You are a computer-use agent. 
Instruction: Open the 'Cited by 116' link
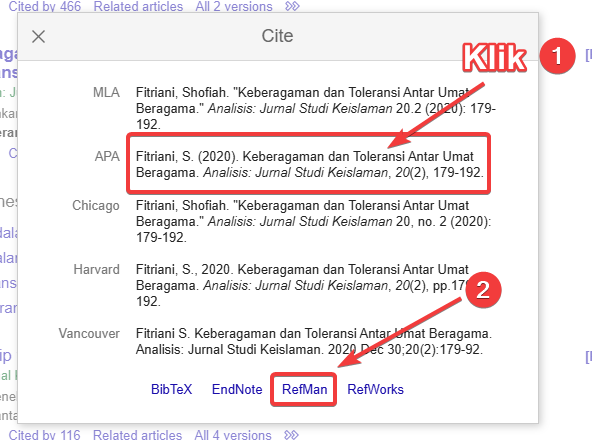click(45, 435)
